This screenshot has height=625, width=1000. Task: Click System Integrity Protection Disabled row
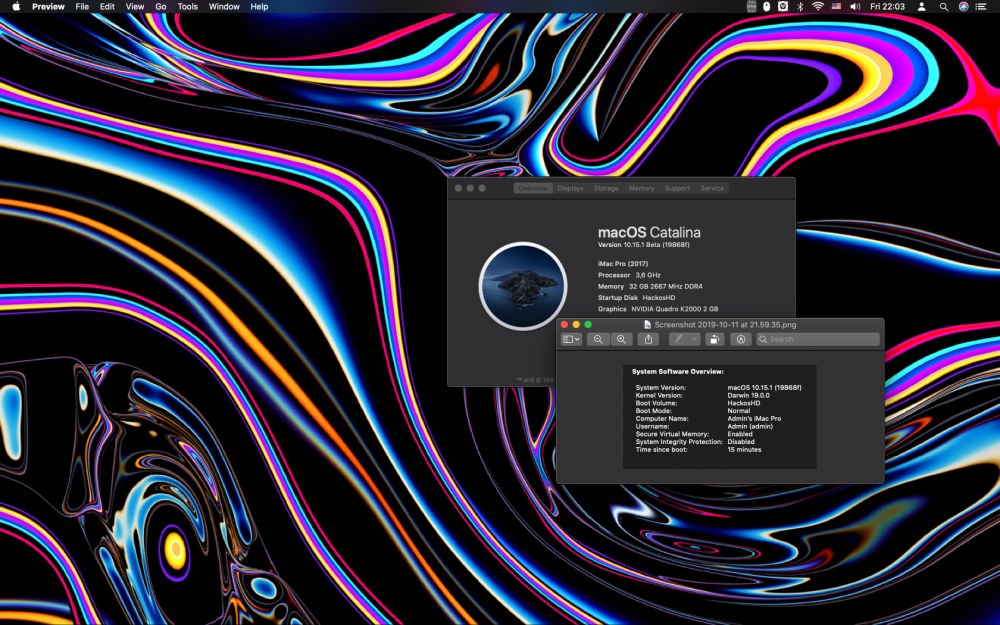(x=695, y=441)
